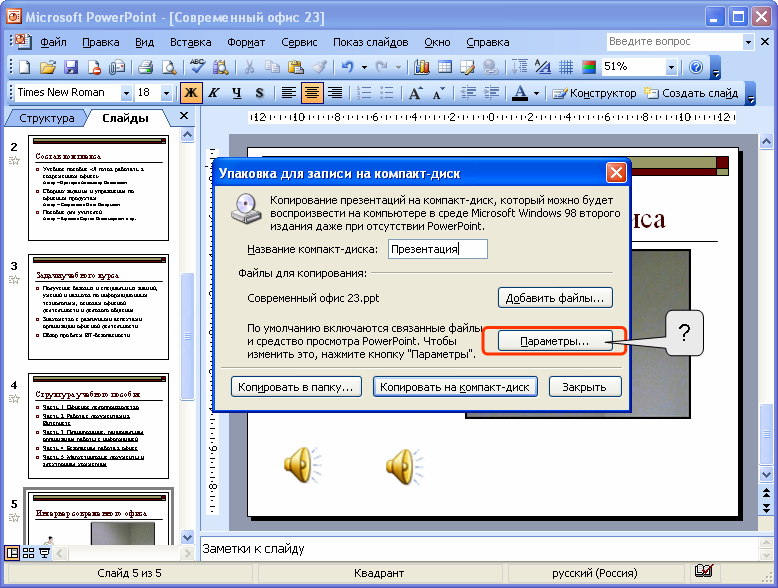Screen dimensions: 778x588
Task: Click the email attachment icon
Action: coord(117,67)
